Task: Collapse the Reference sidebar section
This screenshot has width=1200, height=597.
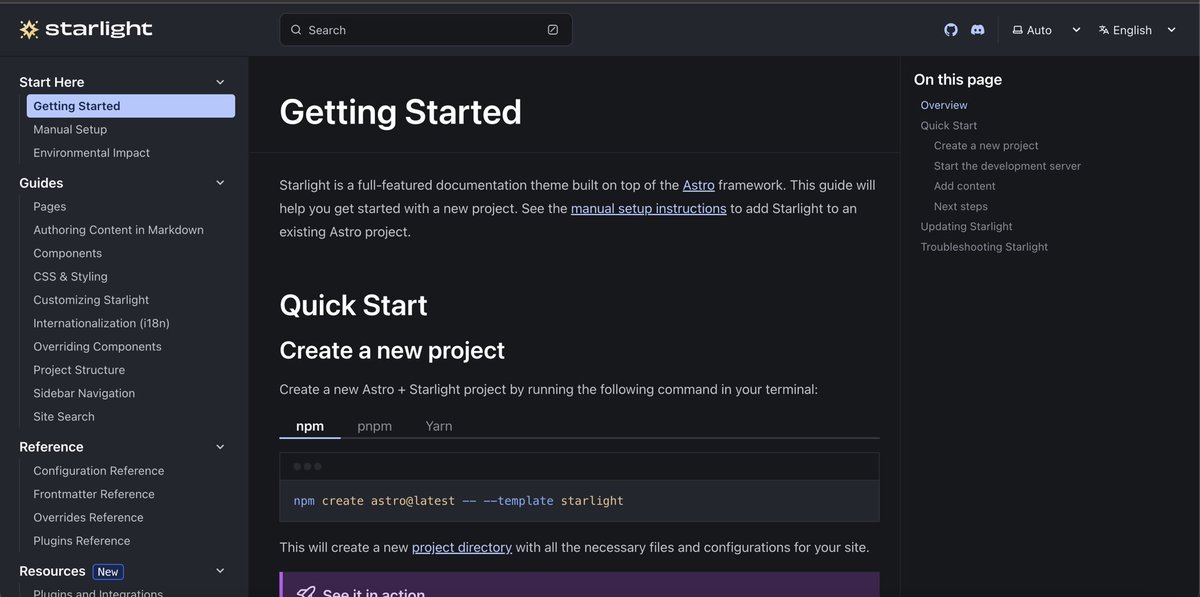Action: [221, 447]
